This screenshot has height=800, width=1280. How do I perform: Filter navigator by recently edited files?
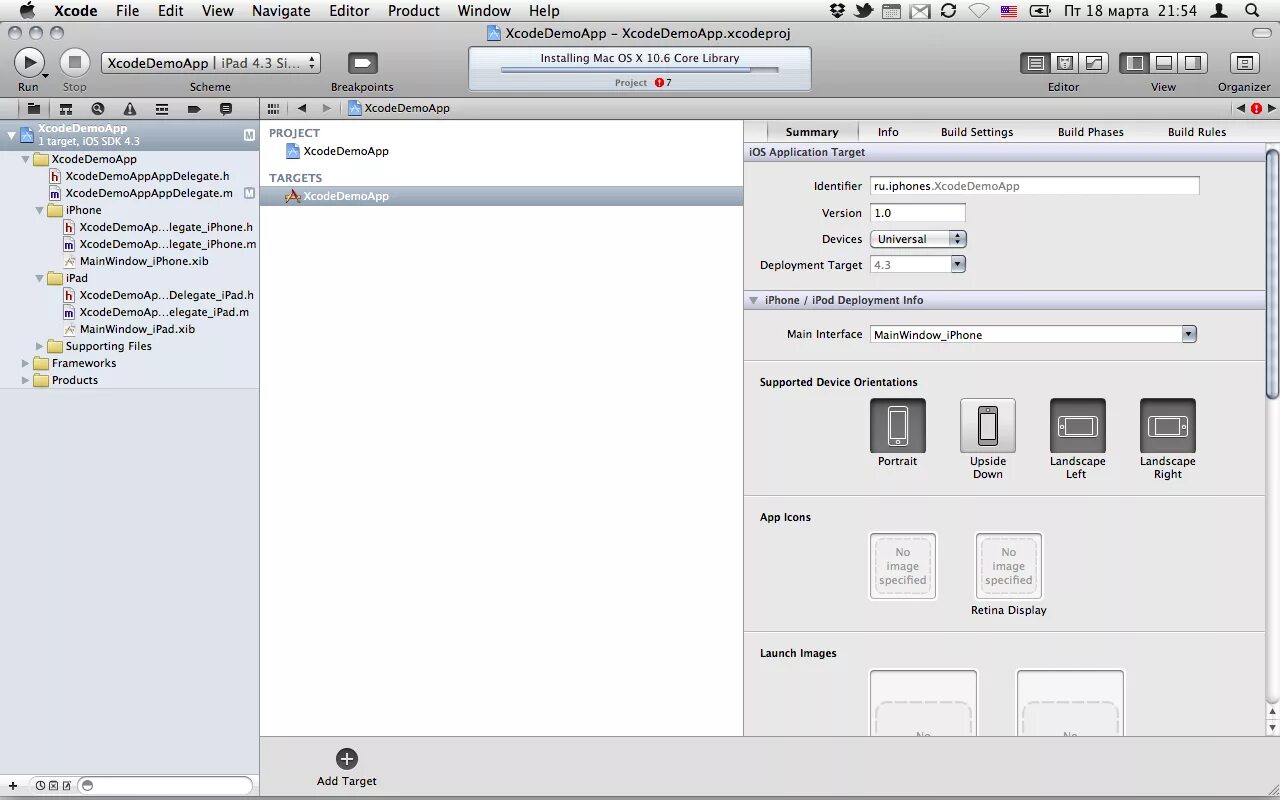click(x=40, y=786)
